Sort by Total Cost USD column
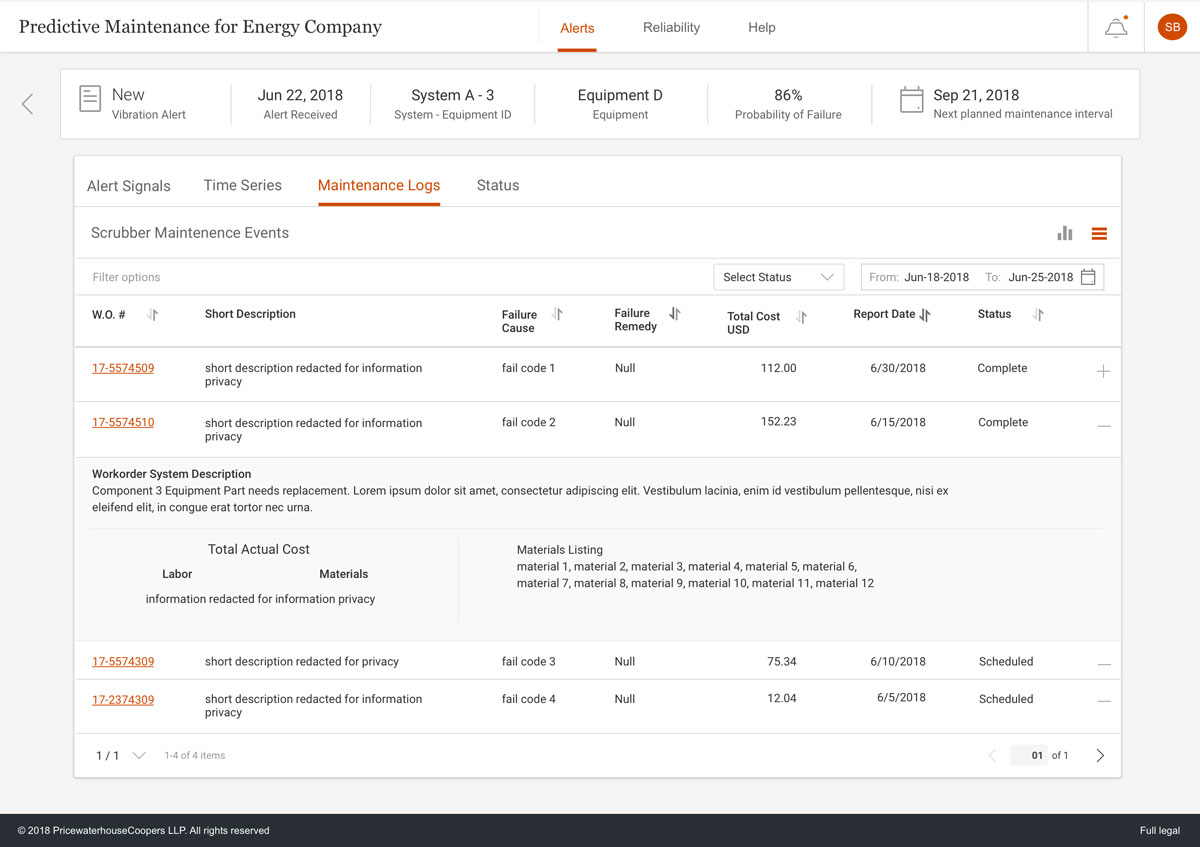Viewport: 1200px width, 847px height. pyautogui.click(x=801, y=317)
